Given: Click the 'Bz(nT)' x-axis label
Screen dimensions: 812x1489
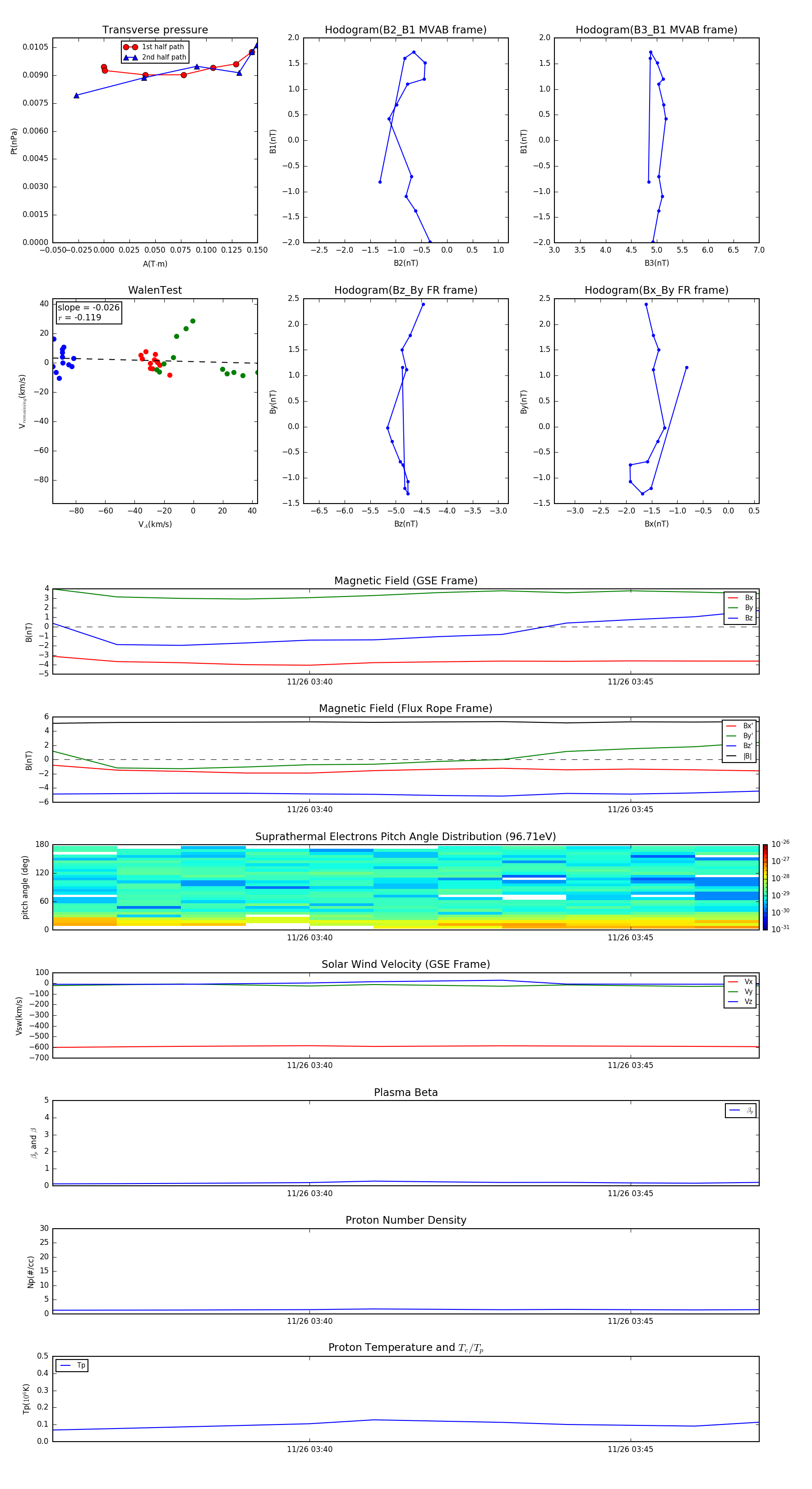Looking at the screenshot, I should 406,524.
